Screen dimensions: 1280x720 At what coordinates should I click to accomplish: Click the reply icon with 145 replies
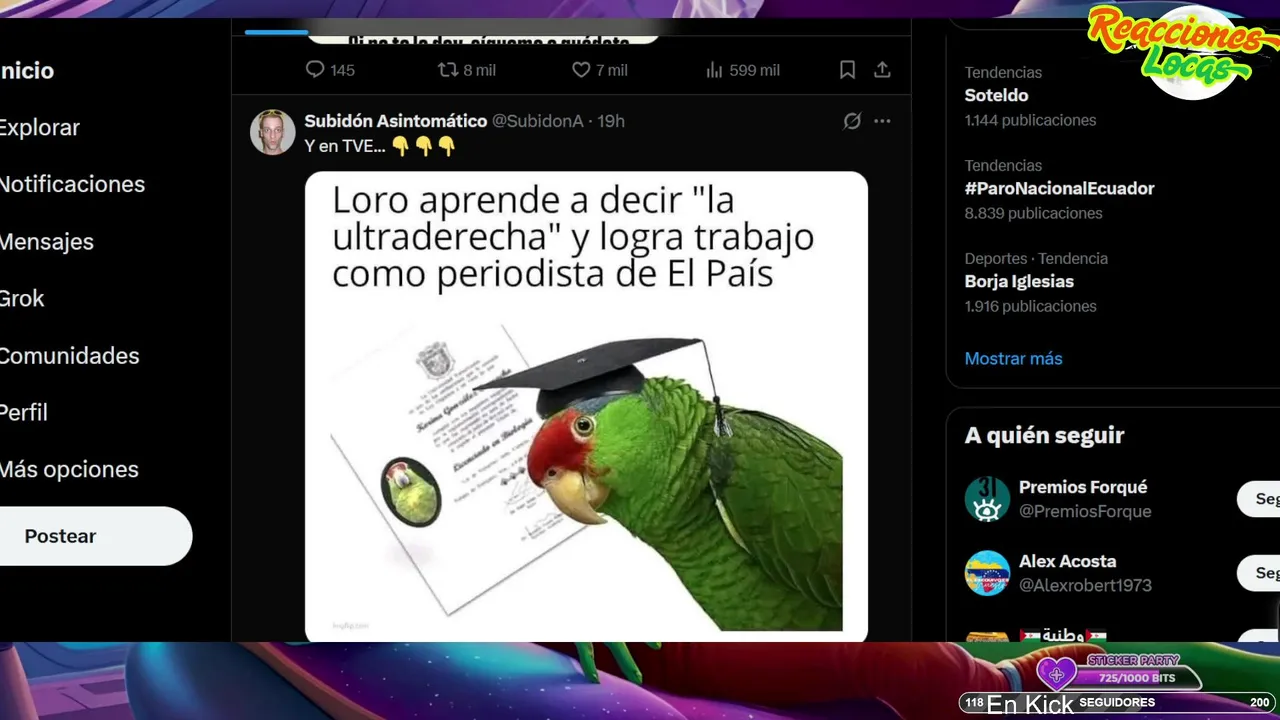click(x=315, y=70)
